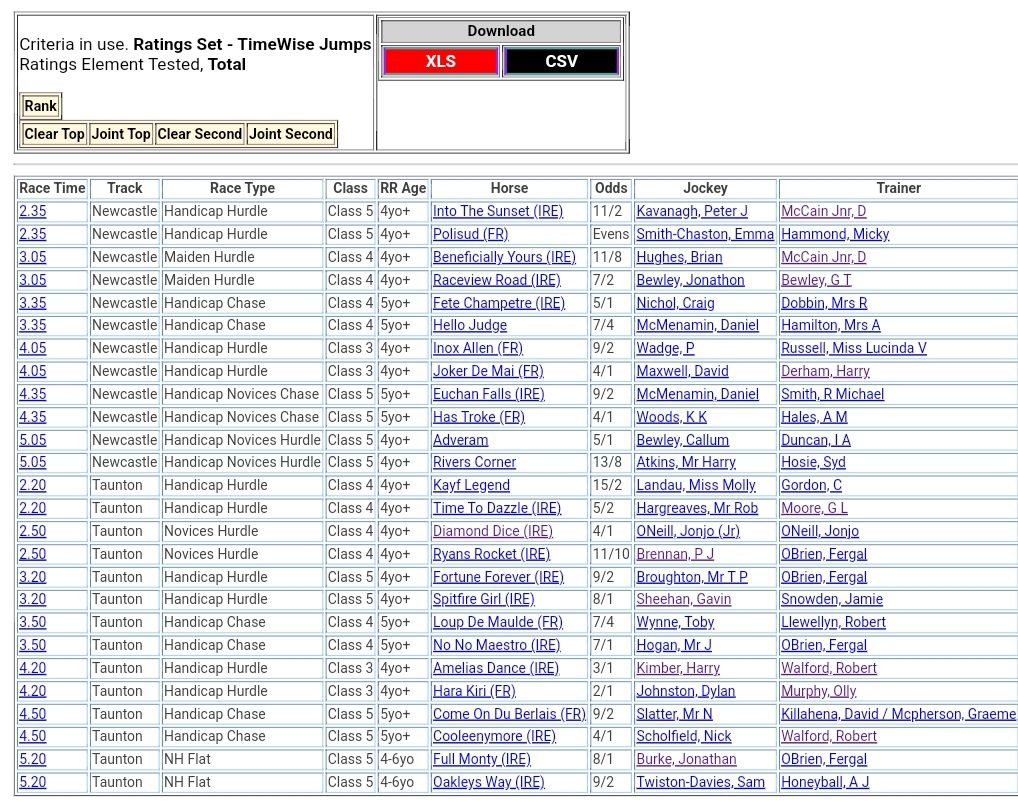Open horse Kayf Legend link
This screenshot has height=809, width=1018.
click(471, 485)
